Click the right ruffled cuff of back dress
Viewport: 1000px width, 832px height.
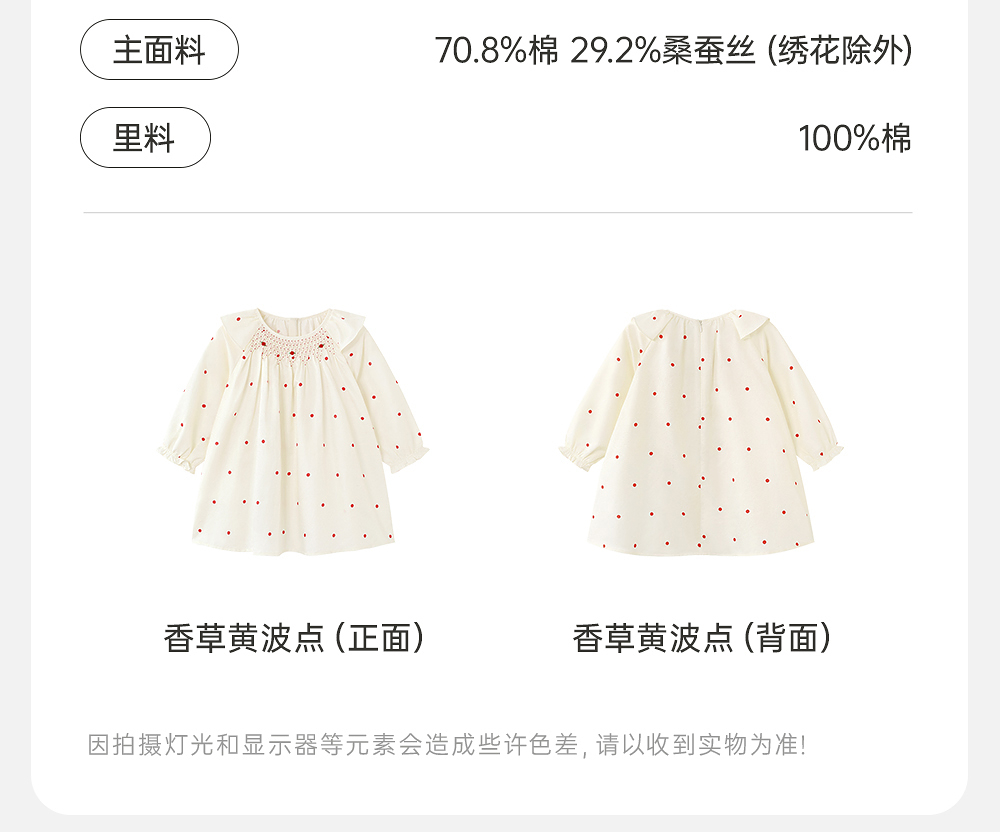tap(825, 453)
